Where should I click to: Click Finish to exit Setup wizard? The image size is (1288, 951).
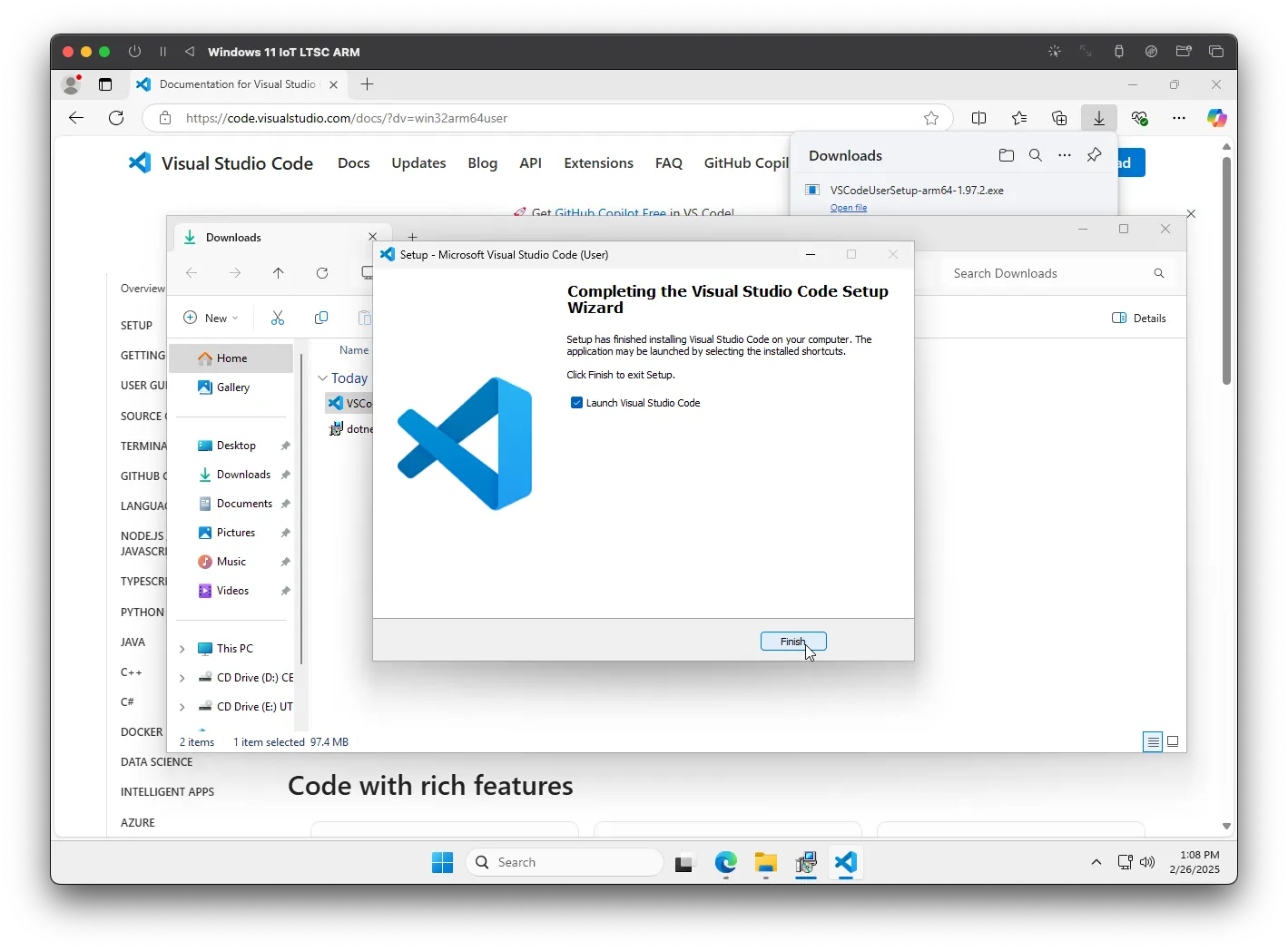pyautogui.click(x=792, y=642)
